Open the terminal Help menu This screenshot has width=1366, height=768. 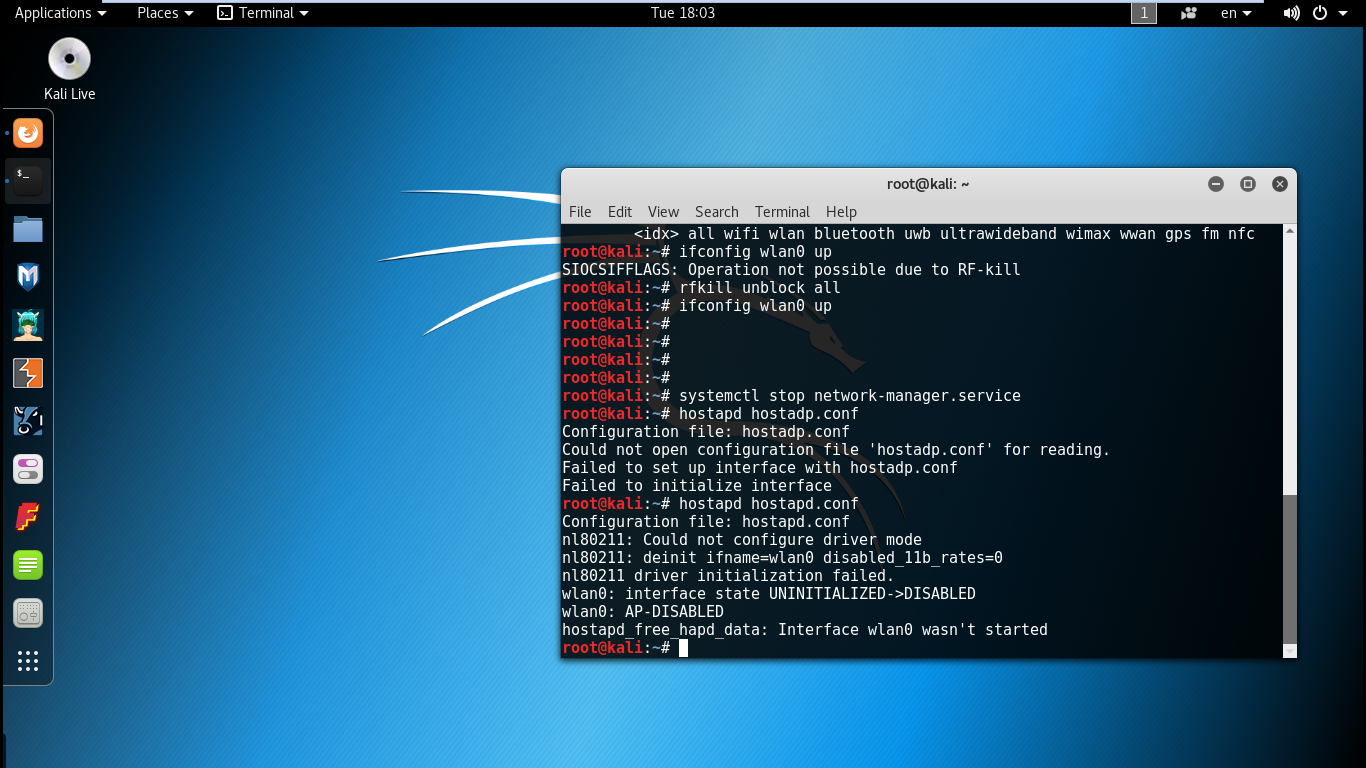coord(841,212)
